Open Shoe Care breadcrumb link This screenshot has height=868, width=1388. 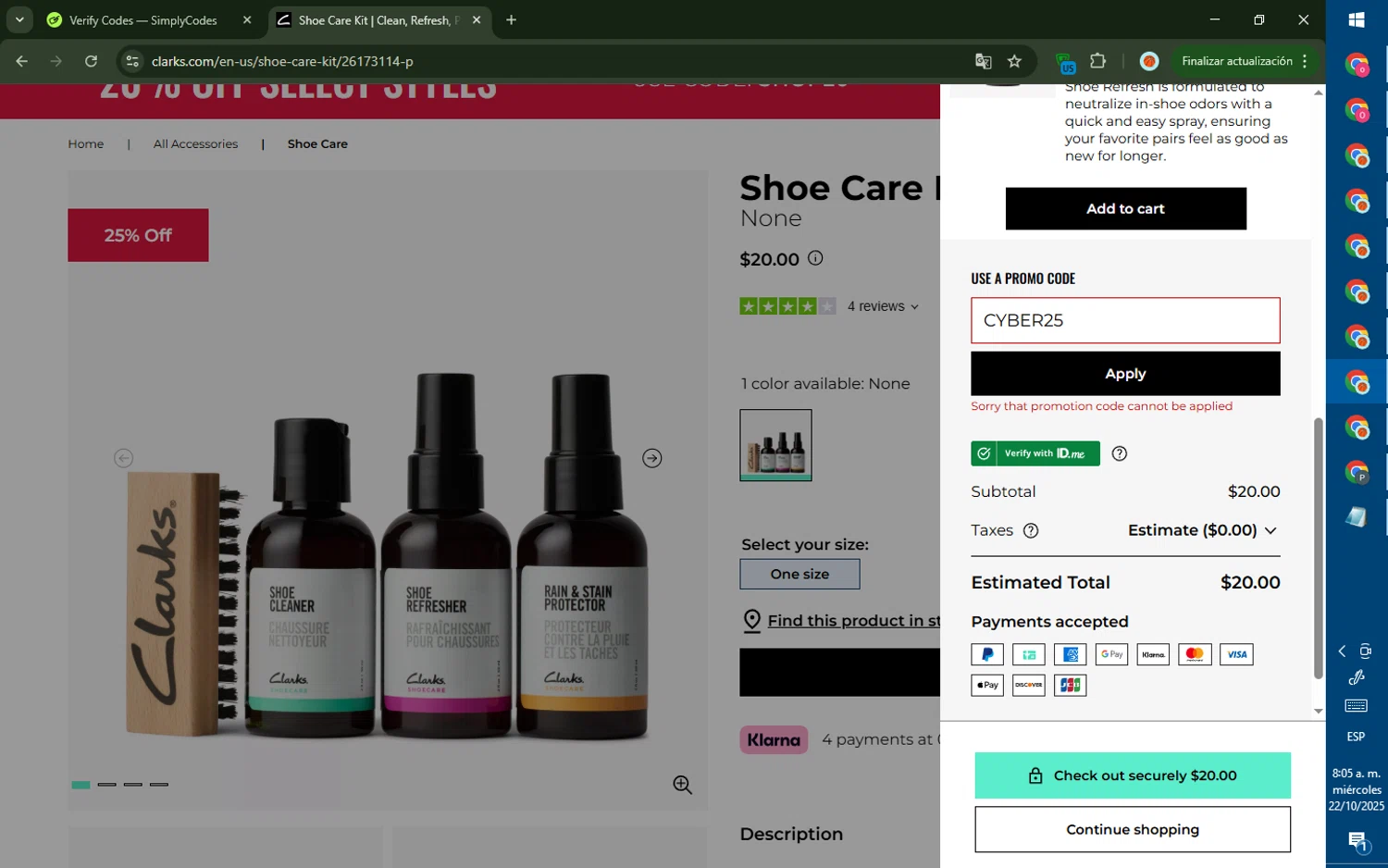point(317,143)
